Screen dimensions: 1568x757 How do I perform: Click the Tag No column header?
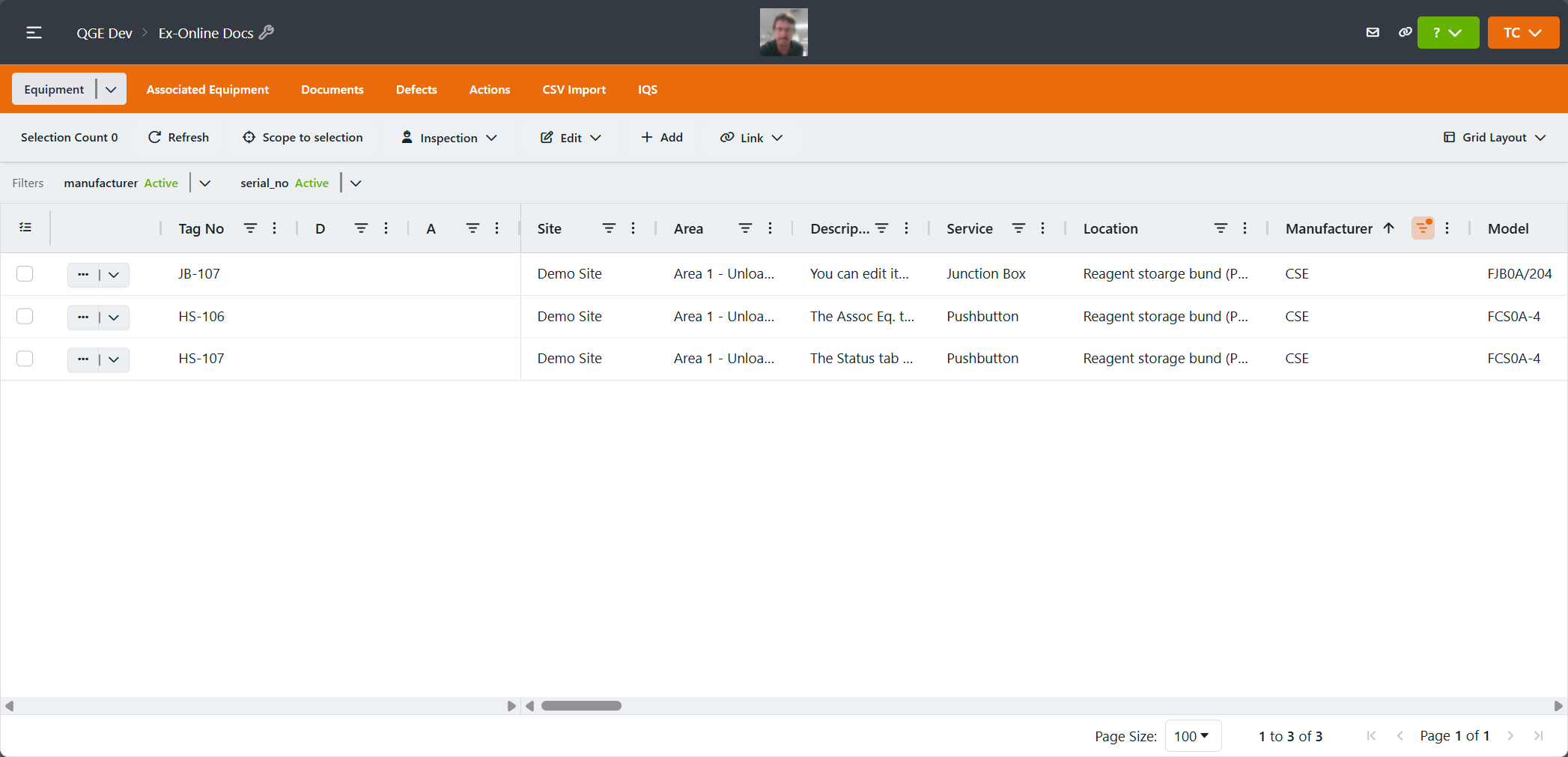201,228
